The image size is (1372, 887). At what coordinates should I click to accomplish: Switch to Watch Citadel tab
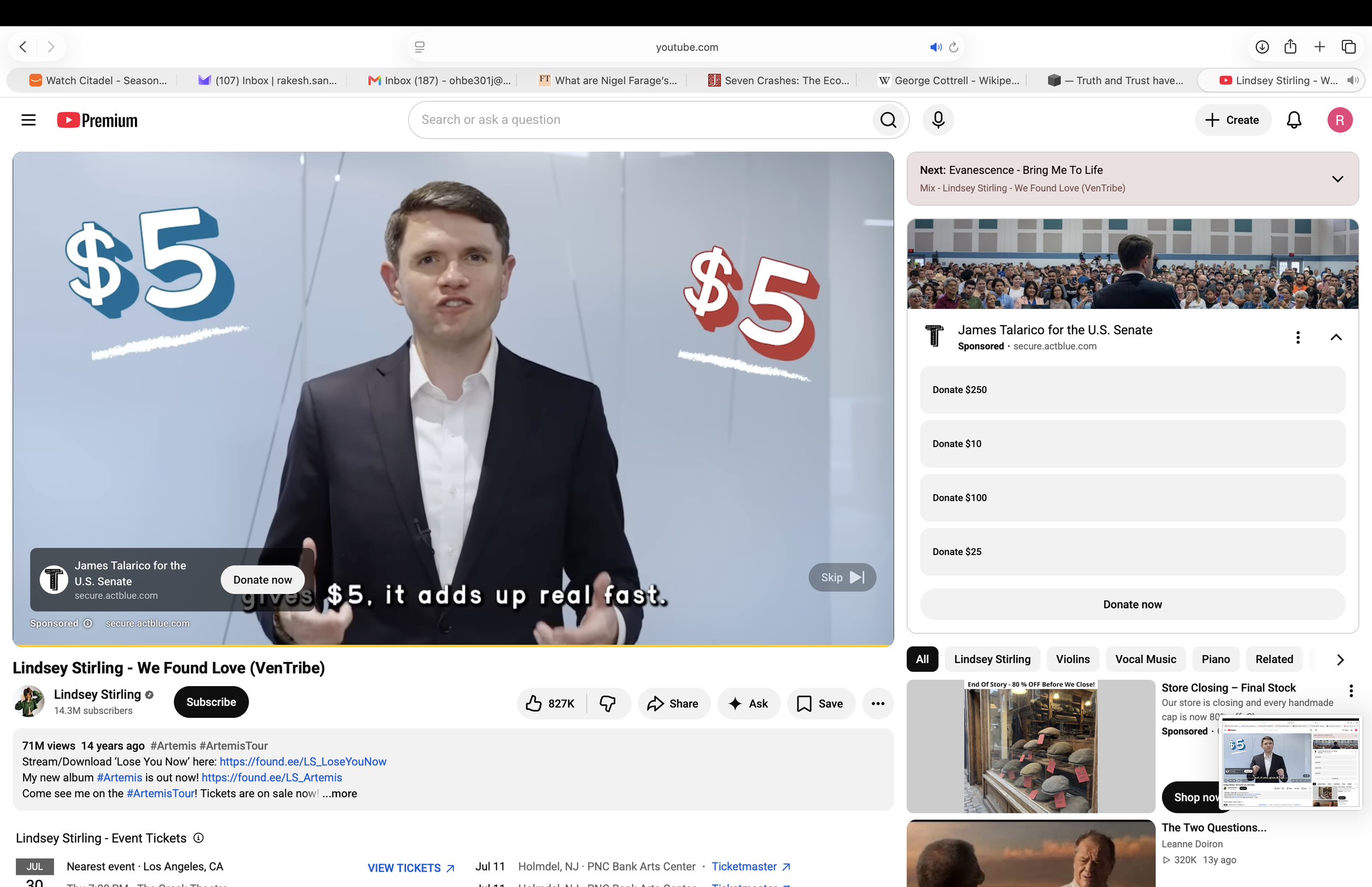pos(98,81)
